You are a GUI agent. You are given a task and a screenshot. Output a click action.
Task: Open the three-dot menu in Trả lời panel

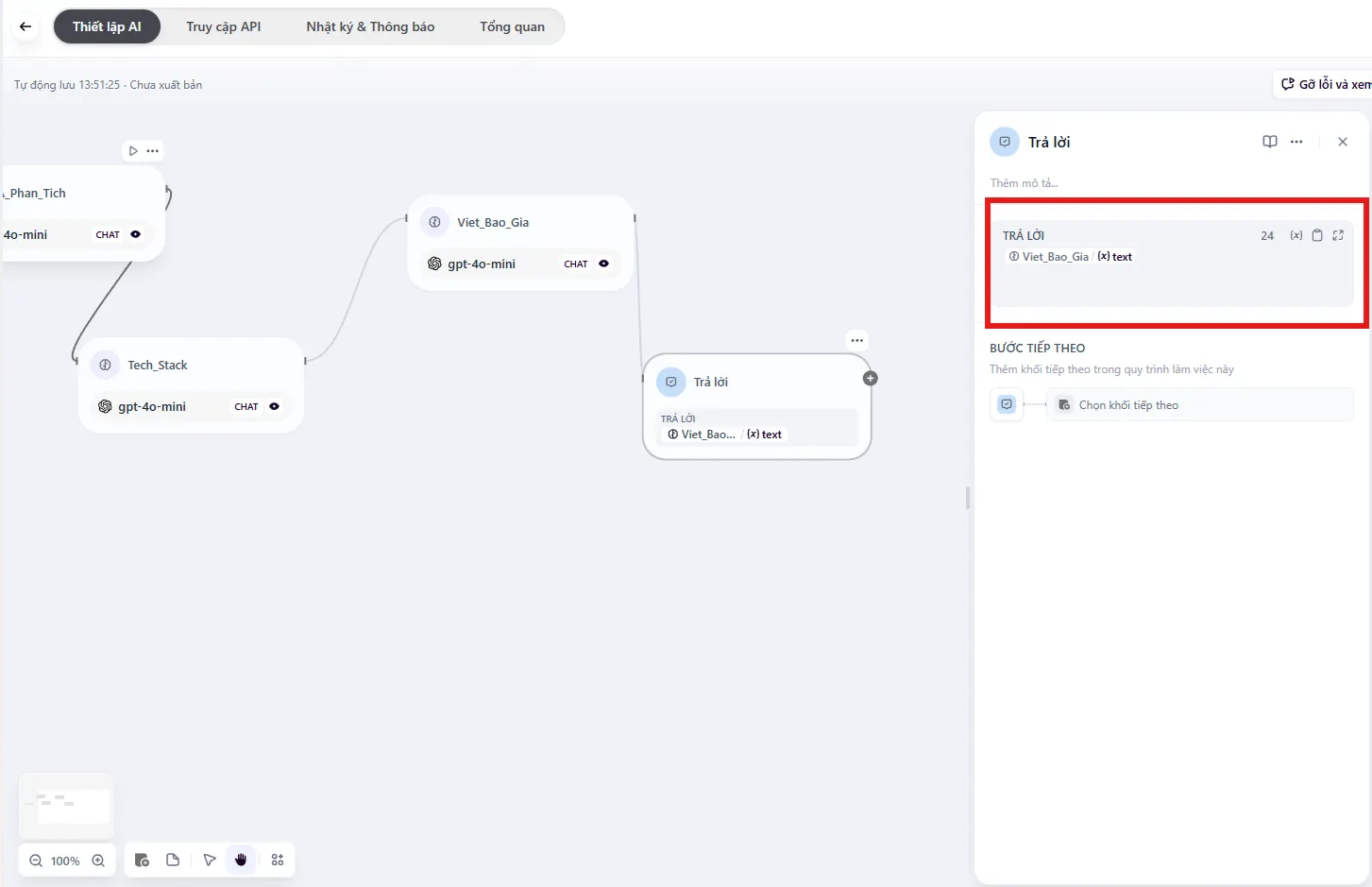click(1296, 142)
